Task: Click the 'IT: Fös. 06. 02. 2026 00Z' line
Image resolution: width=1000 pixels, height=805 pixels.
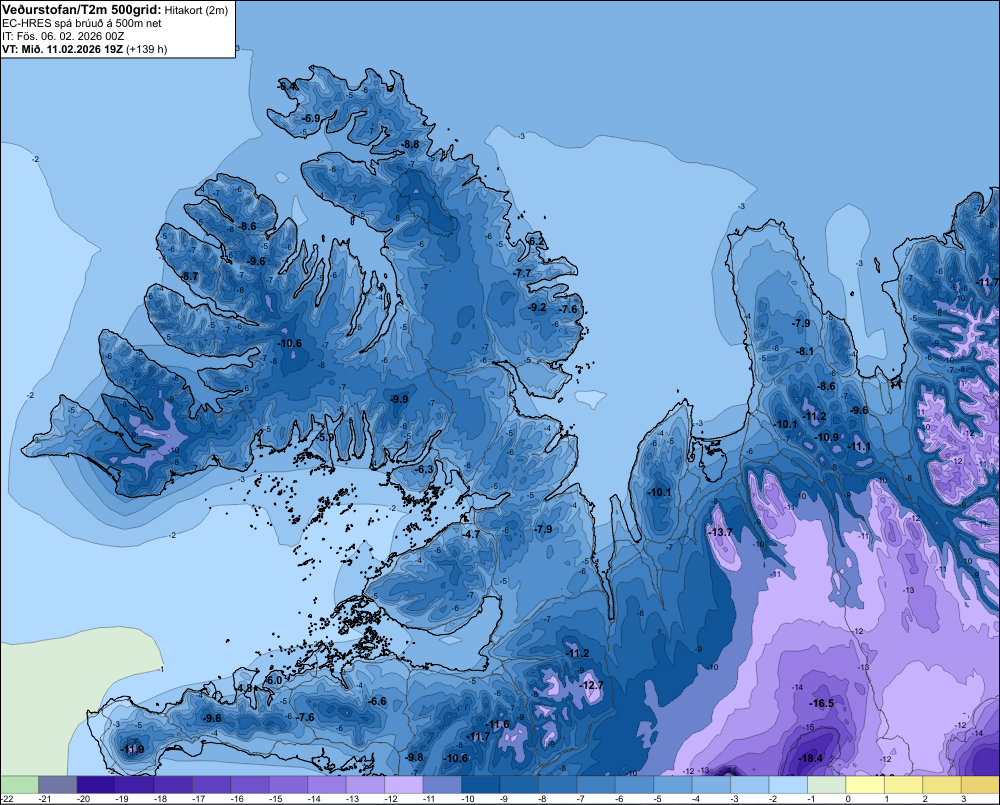Action: (63, 36)
